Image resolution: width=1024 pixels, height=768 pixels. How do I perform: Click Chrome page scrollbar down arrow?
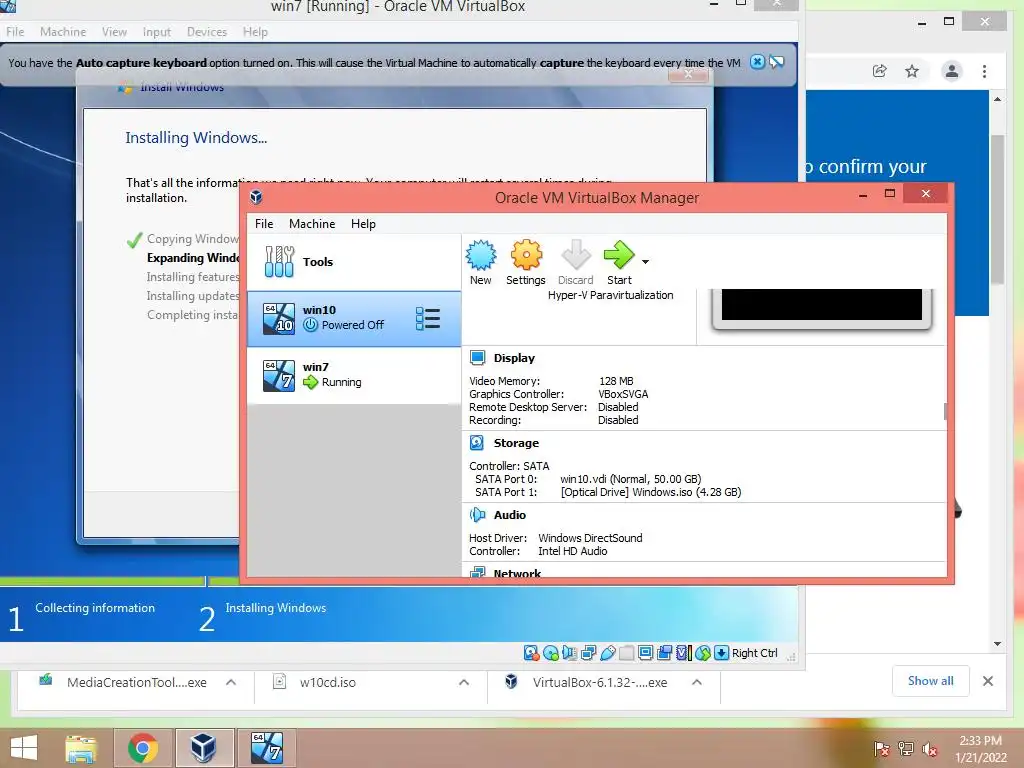[997, 644]
